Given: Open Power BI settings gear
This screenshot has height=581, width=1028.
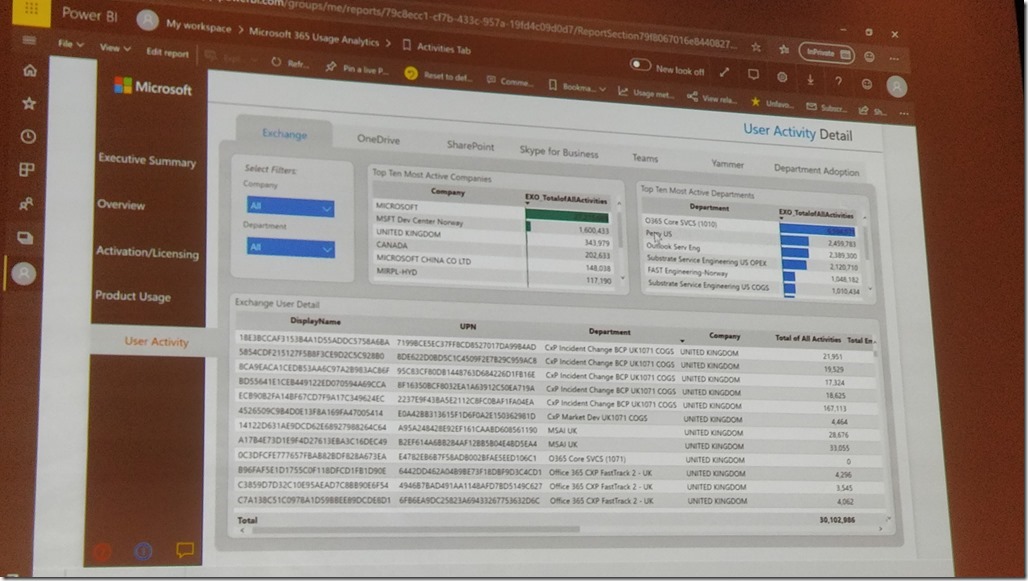Looking at the screenshot, I should click(782, 77).
